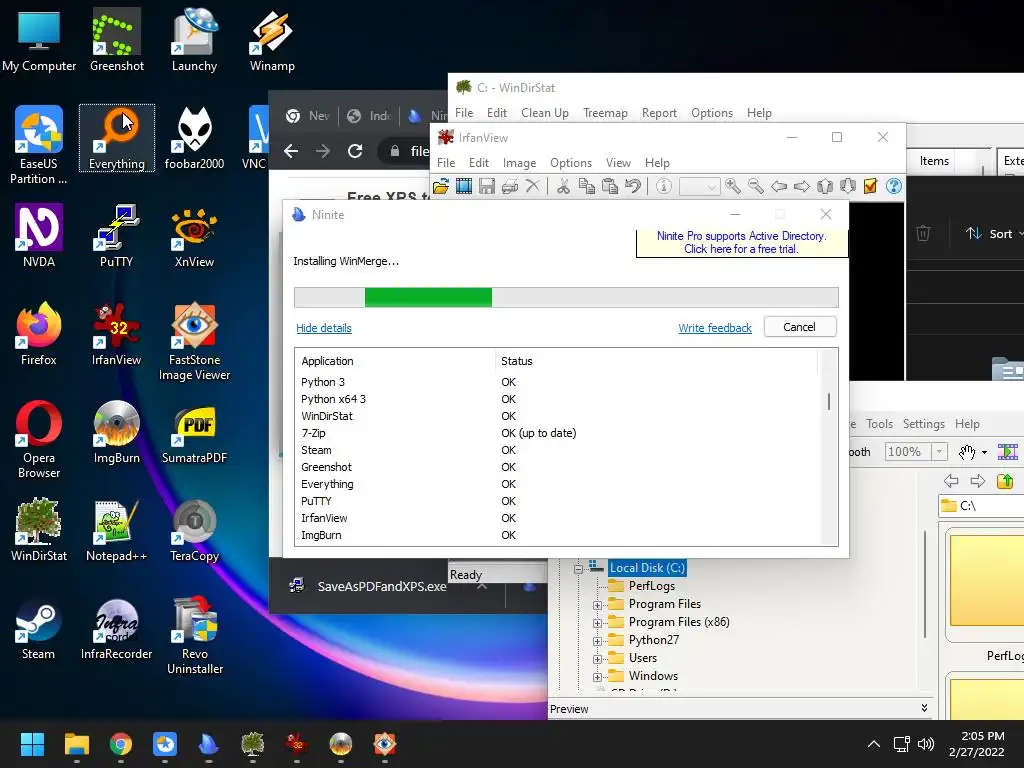Click the Next image right arrow in IrfanView

801,187
